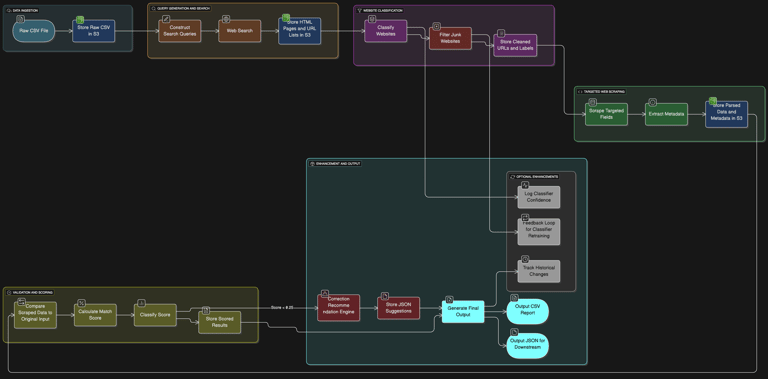Select the Scrape Targeted Fields node
This screenshot has width=768, height=379.
pyautogui.click(x=606, y=114)
